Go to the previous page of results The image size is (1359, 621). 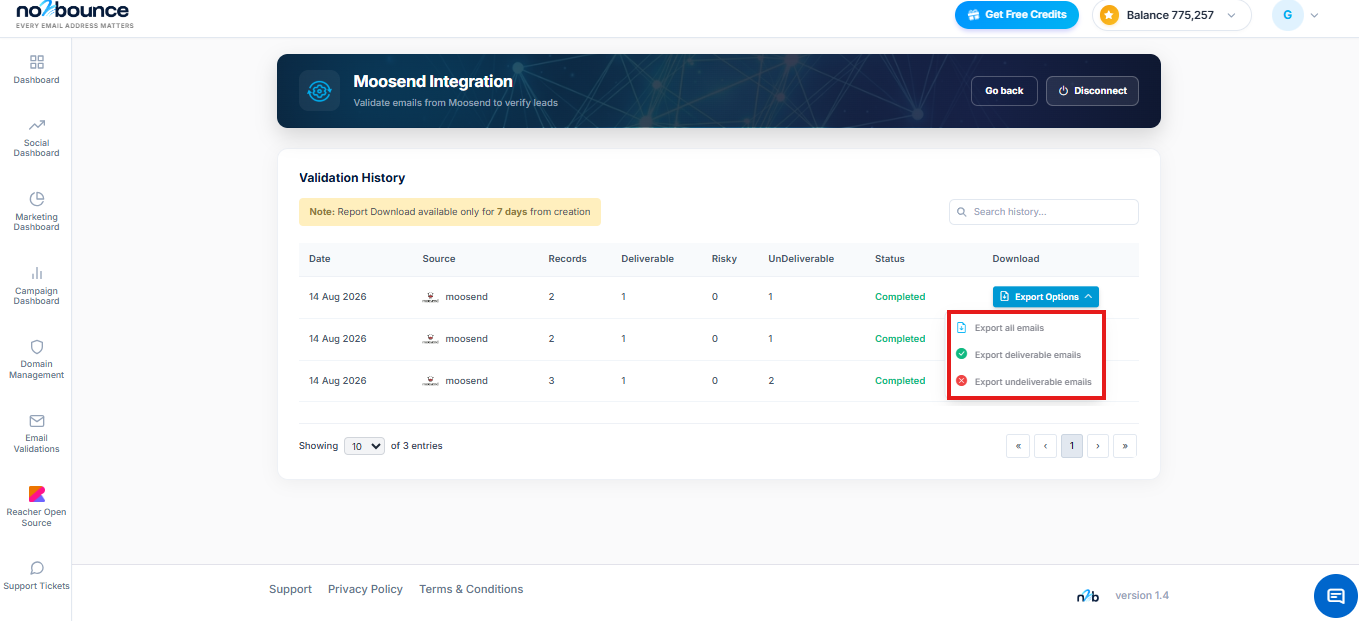(x=1045, y=446)
